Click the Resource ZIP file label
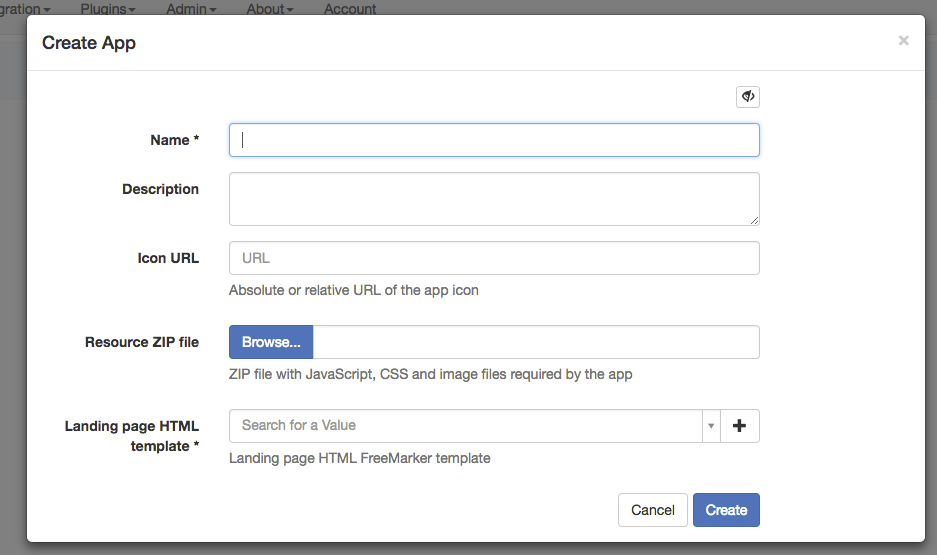The image size is (937, 555). 142,342
